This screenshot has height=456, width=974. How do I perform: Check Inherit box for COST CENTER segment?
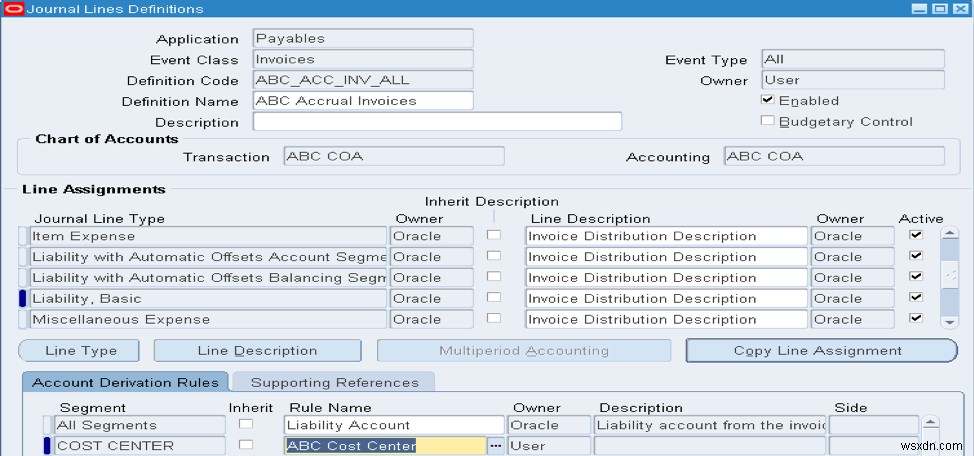click(245, 445)
